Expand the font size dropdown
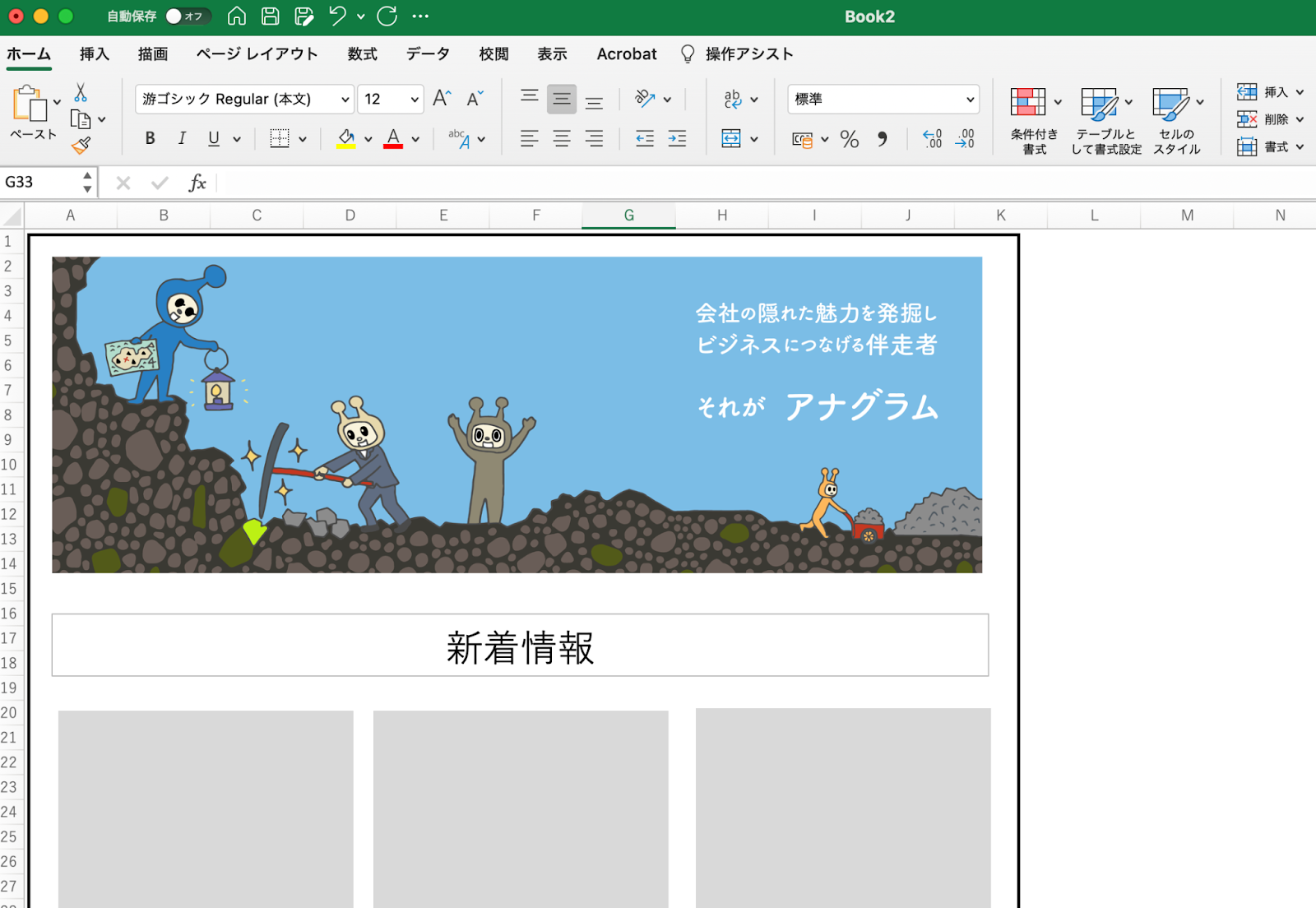Viewport: 1316px width, 908px height. [x=415, y=100]
